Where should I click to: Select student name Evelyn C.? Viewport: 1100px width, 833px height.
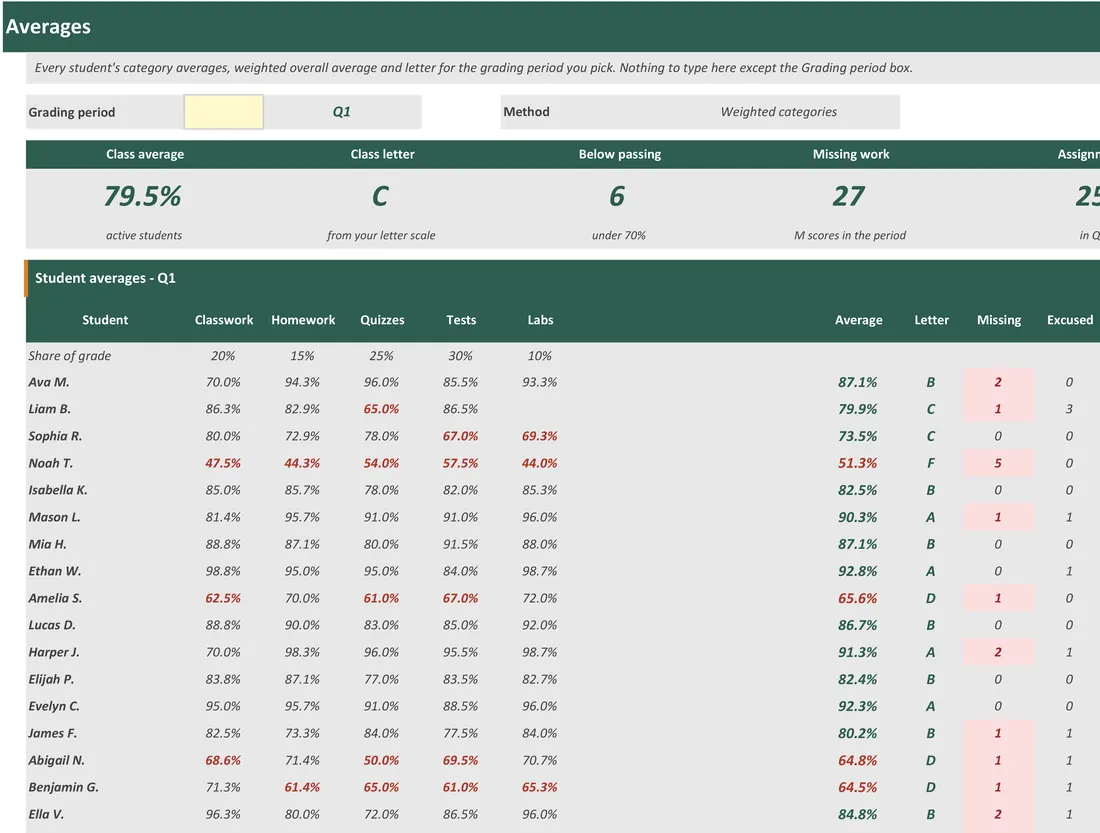pos(53,707)
